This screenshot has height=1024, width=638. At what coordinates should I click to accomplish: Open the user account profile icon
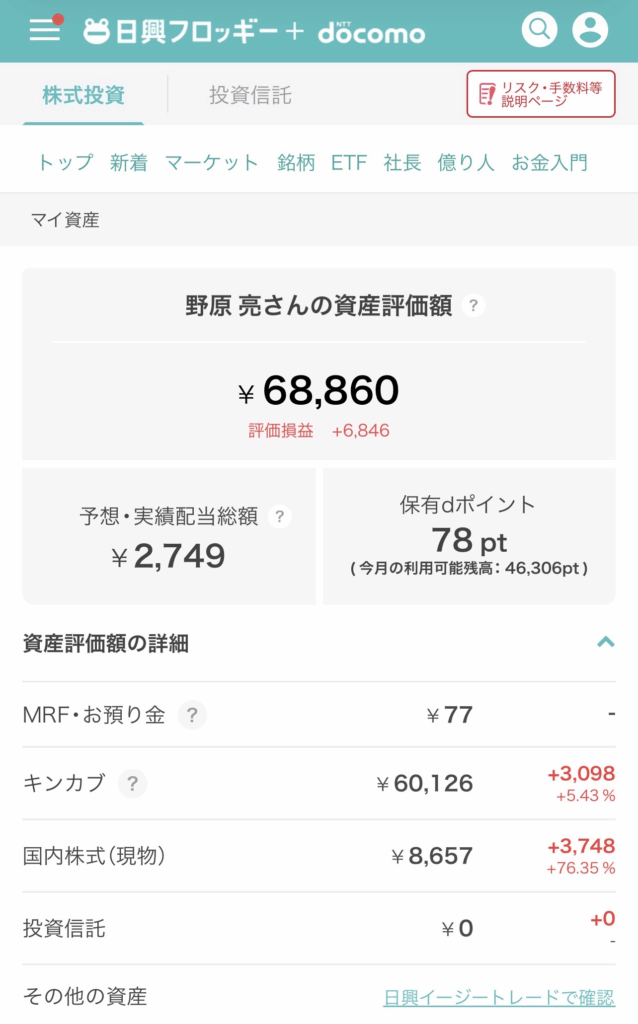pos(590,30)
